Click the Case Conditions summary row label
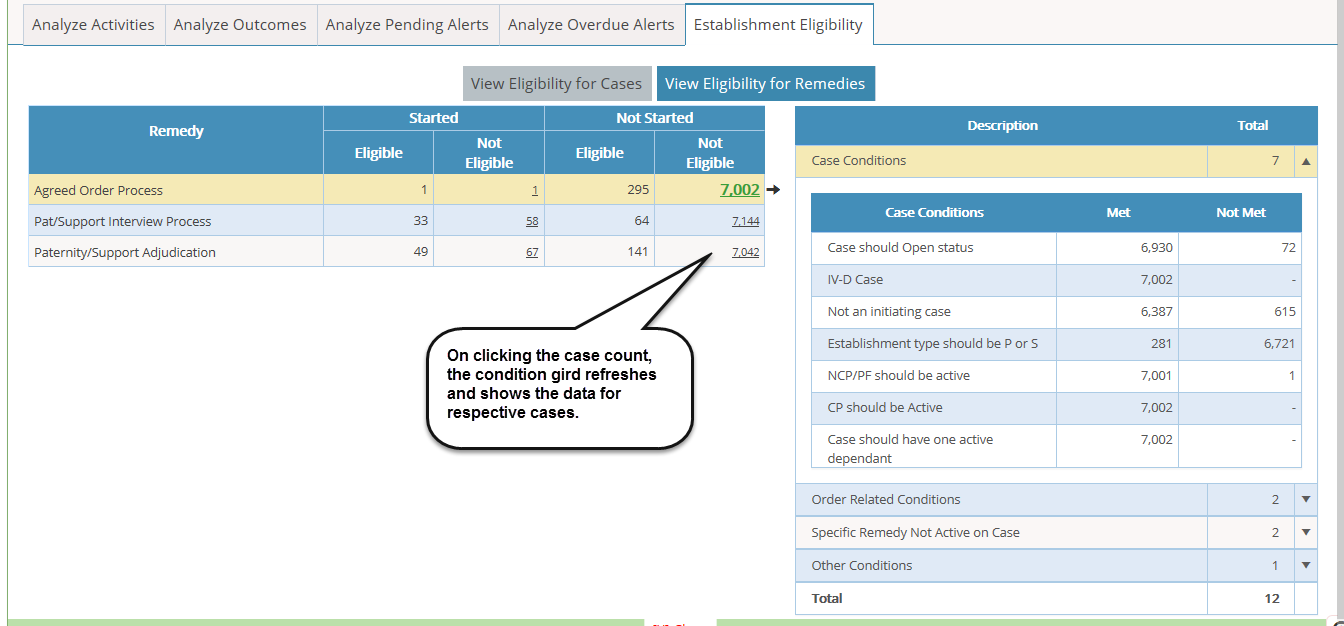This screenshot has height=626, width=1344. click(859, 160)
